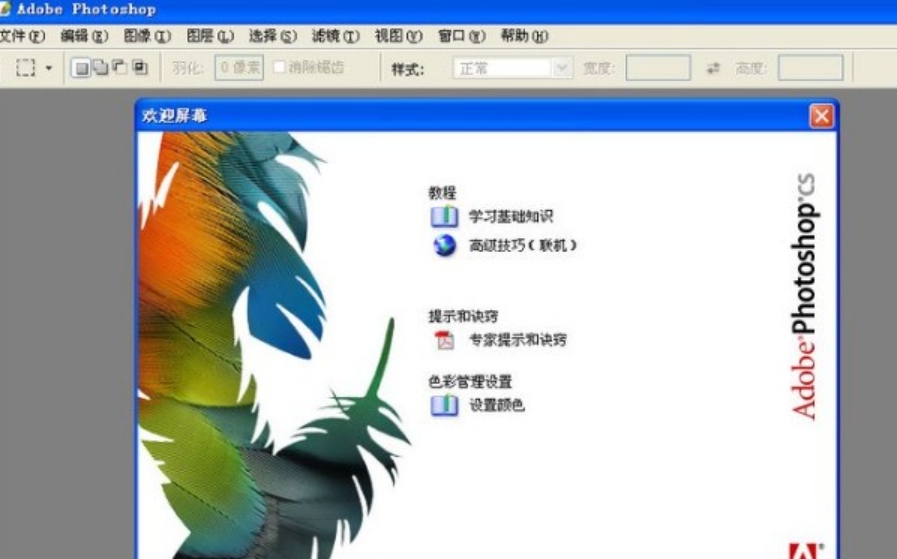Open the 图层 menu
Viewport: 897px width, 559px height.
click(x=210, y=36)
